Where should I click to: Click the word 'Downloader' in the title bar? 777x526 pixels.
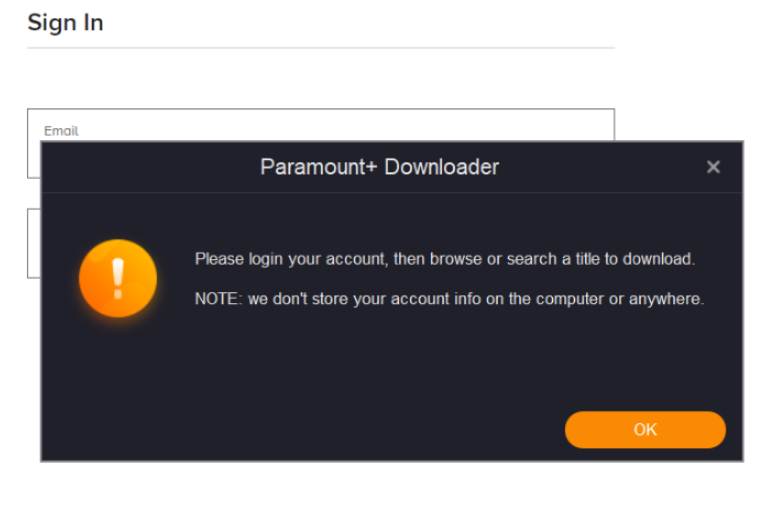coord(442,167)
